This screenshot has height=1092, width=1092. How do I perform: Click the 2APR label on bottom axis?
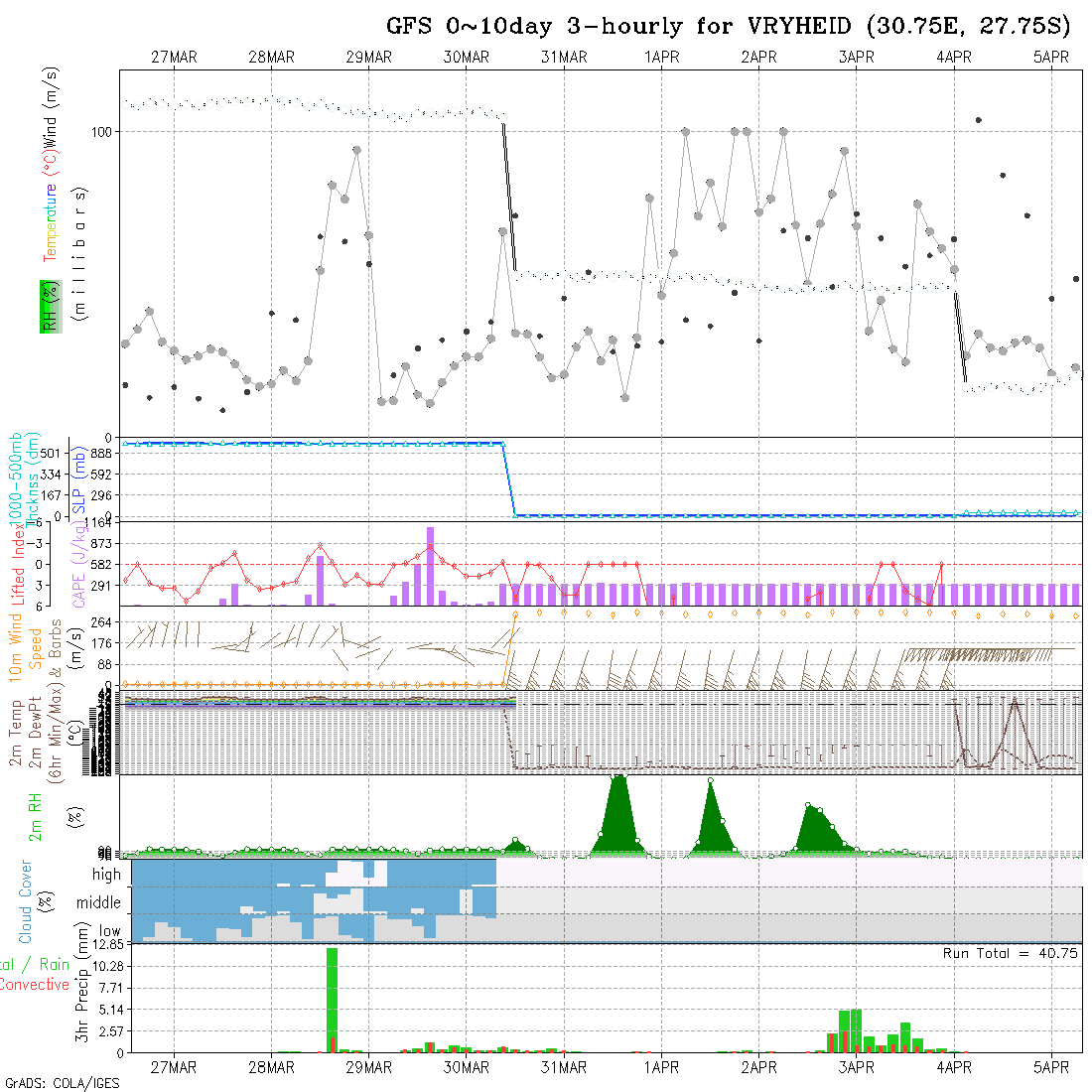758,1067
